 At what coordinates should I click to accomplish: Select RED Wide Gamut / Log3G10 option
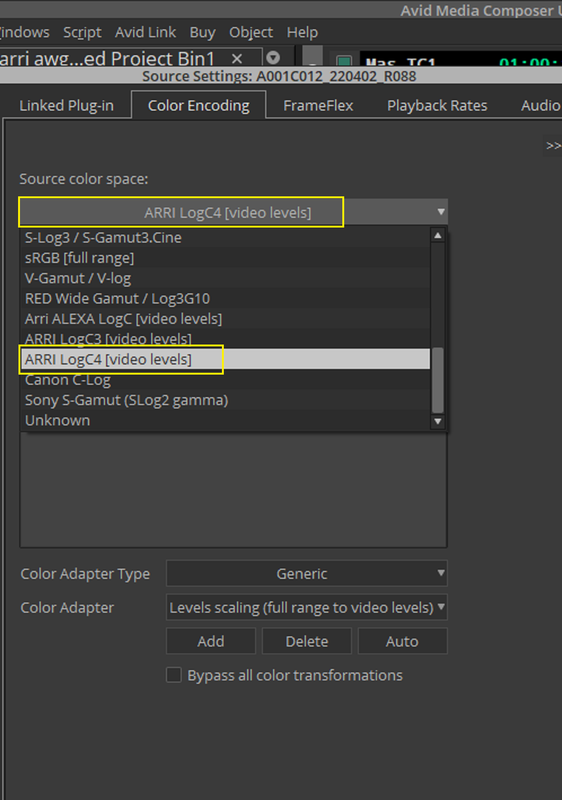tap(225, 298)
